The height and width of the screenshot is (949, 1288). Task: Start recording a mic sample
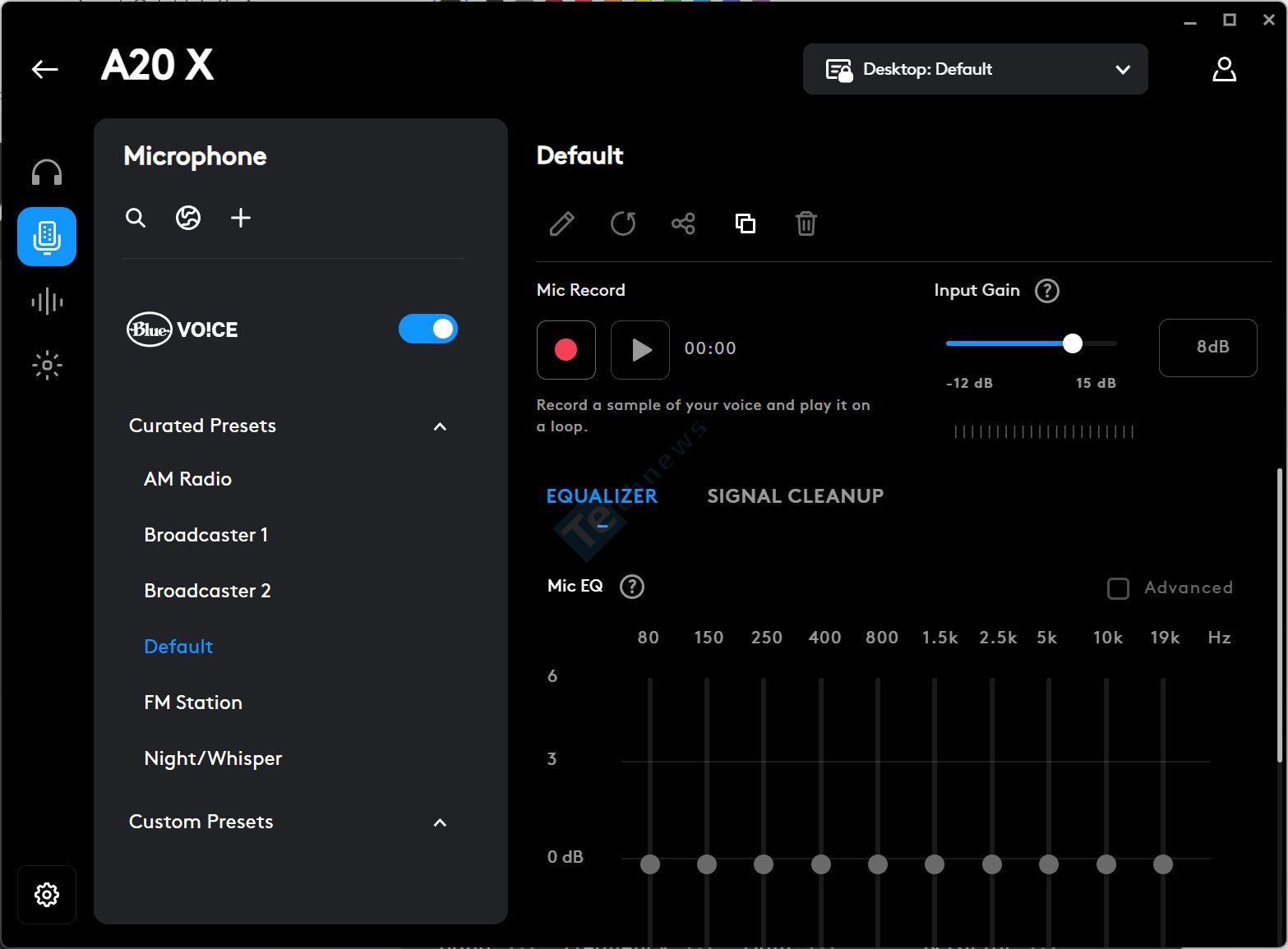click(x=566, y=349)
